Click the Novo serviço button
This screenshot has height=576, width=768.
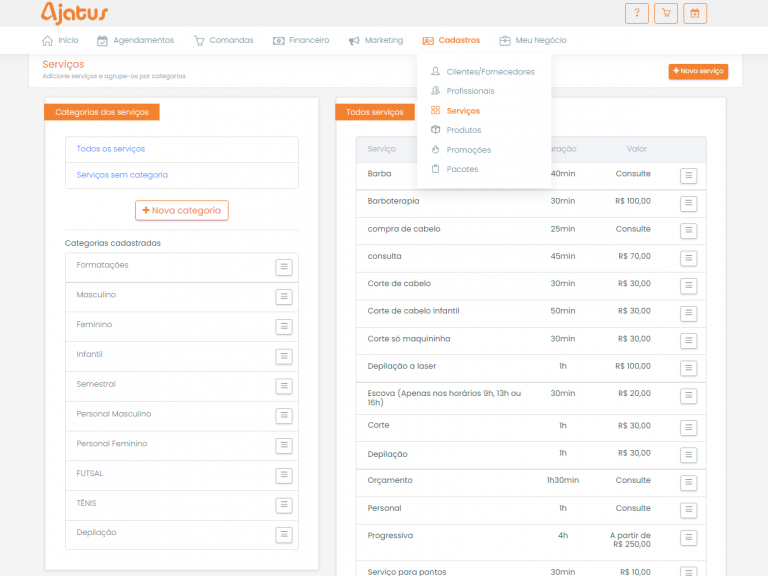pos(698,72)
